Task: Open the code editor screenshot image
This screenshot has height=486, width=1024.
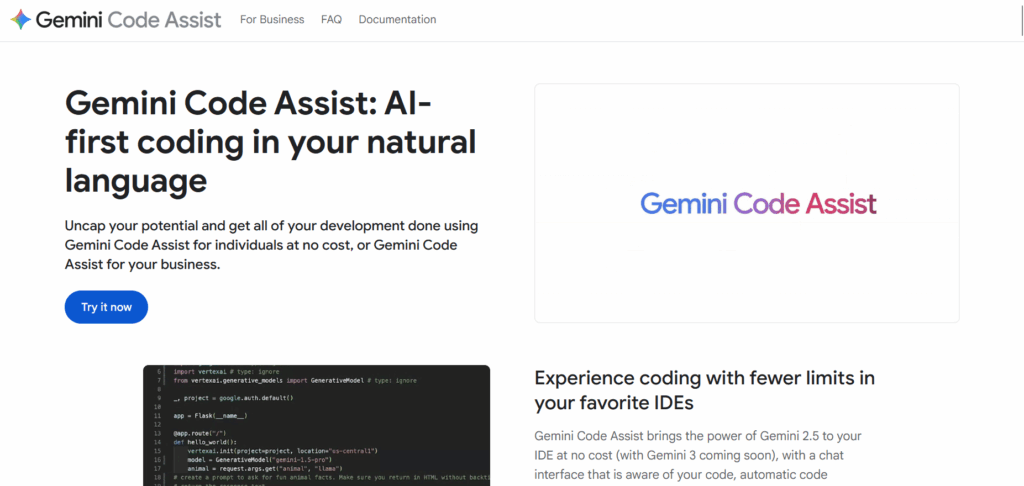Action: 317,425
